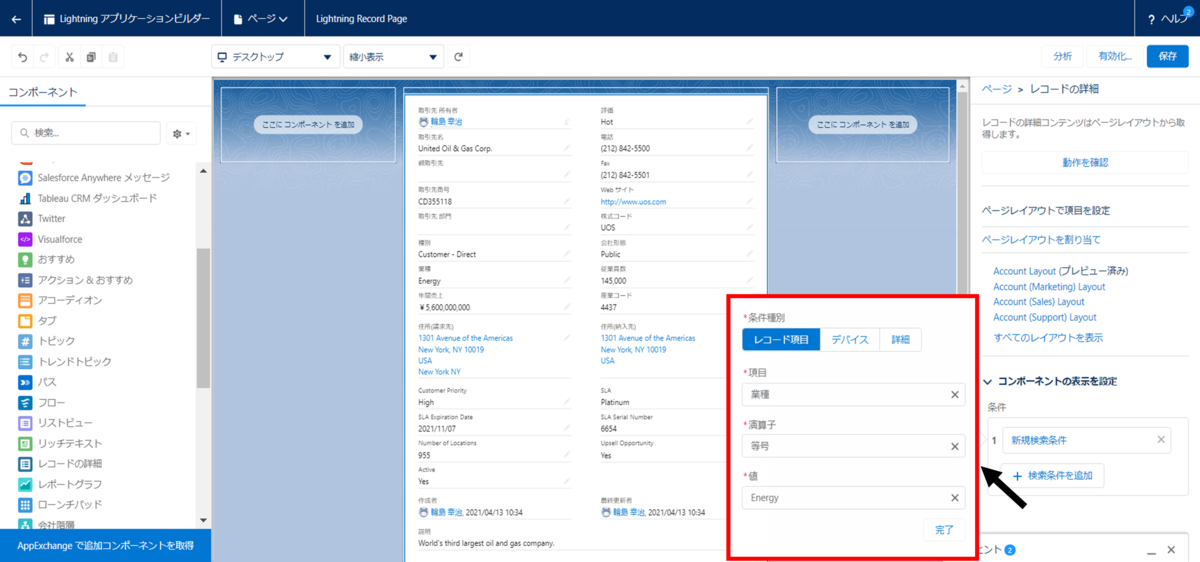Click 検索条件を追加 button
Image resolution: width=1200 pixels, height=562 pixels.
[1052, 475]
